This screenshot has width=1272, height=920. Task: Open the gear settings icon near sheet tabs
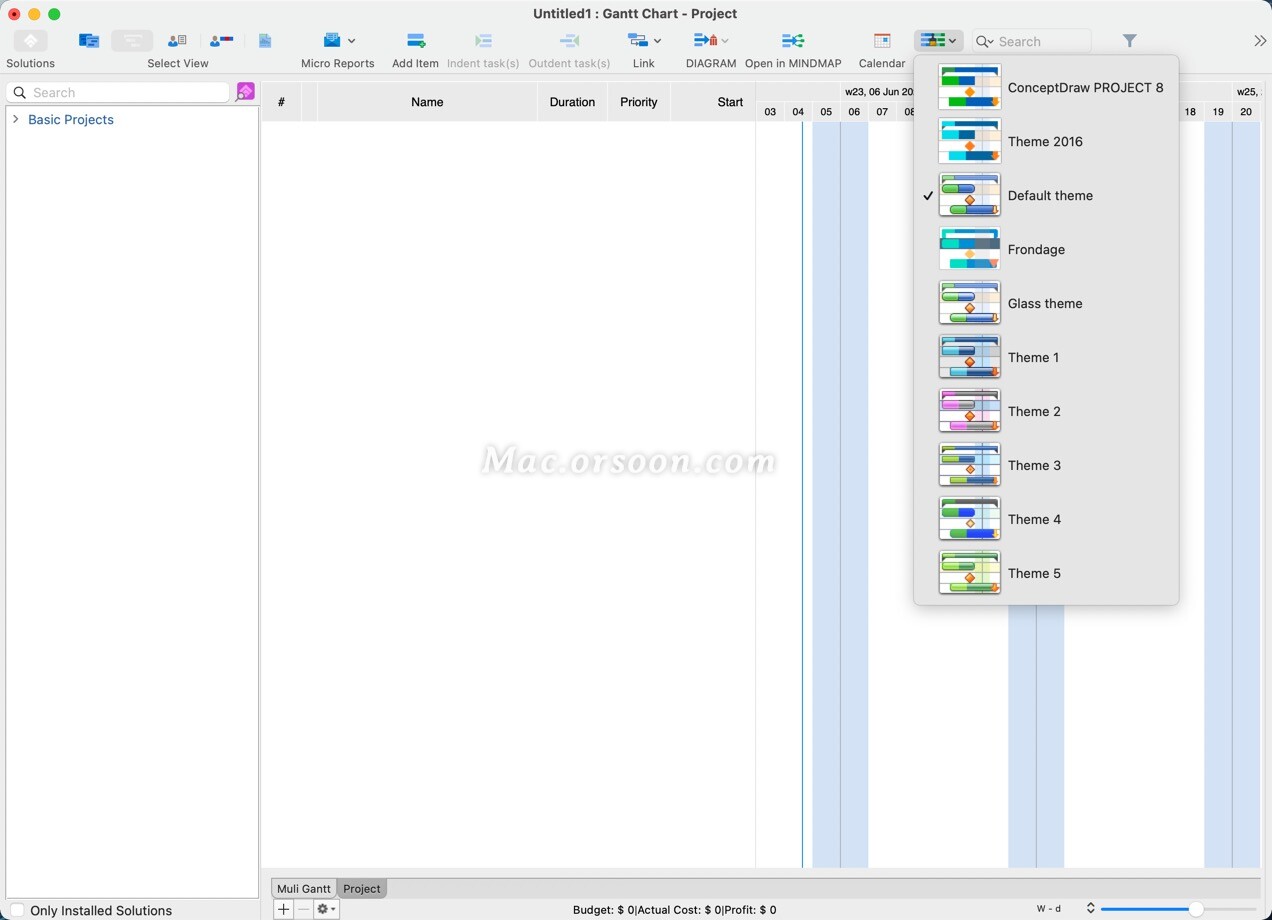pyautogui.click(x=326, y=909)
